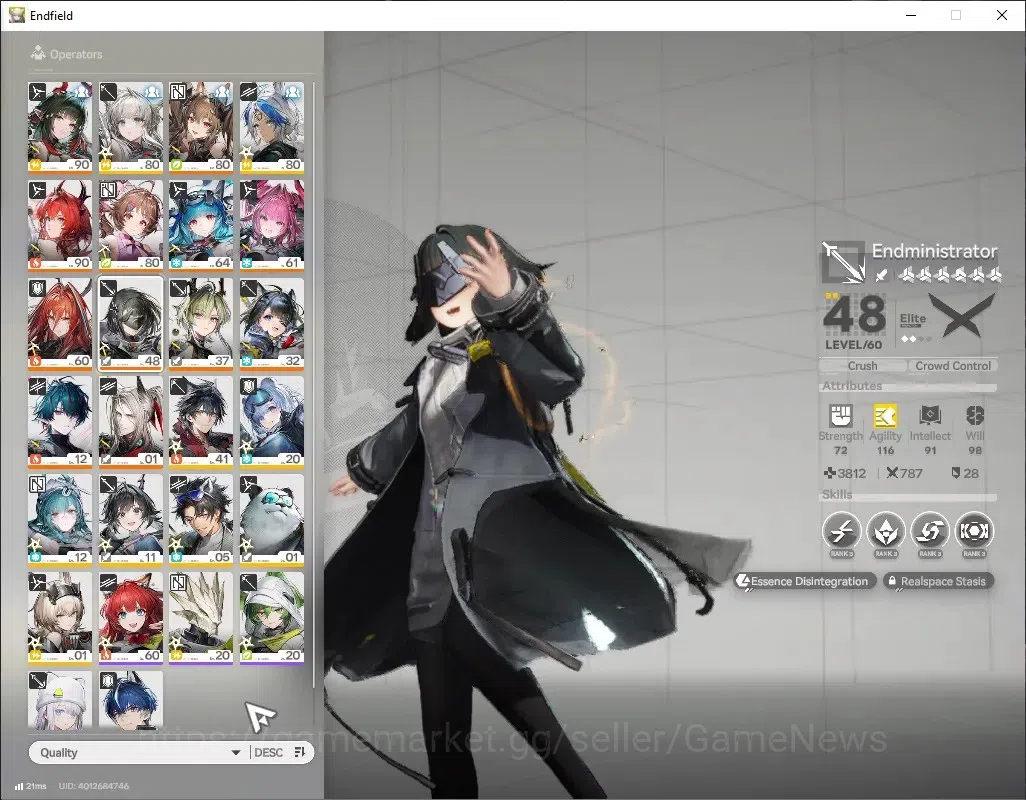Screen dimensions: 1026x800
Task: Select the sunglasses-wearing operator at level 05
Action: click(202, 519)
